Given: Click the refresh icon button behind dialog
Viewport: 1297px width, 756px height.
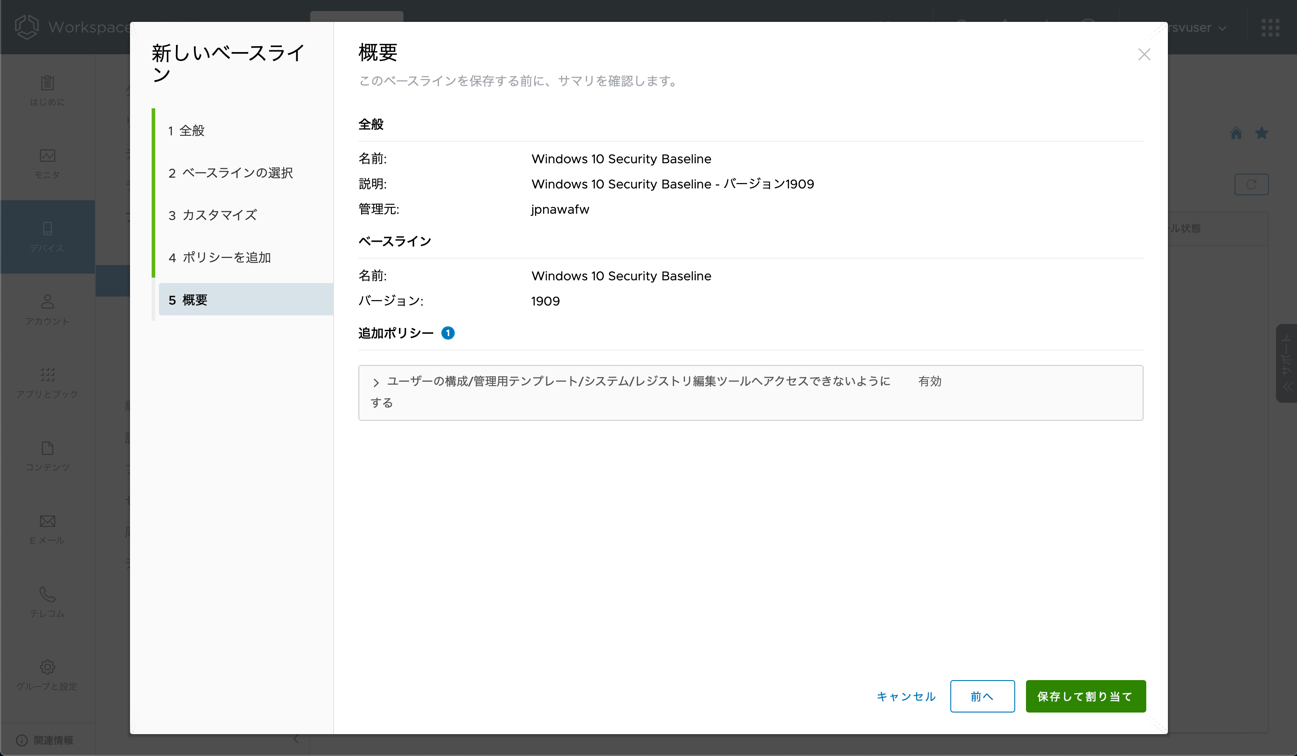Looking at the screenshot, I should pyautogui.click(x=1251, y=185).
